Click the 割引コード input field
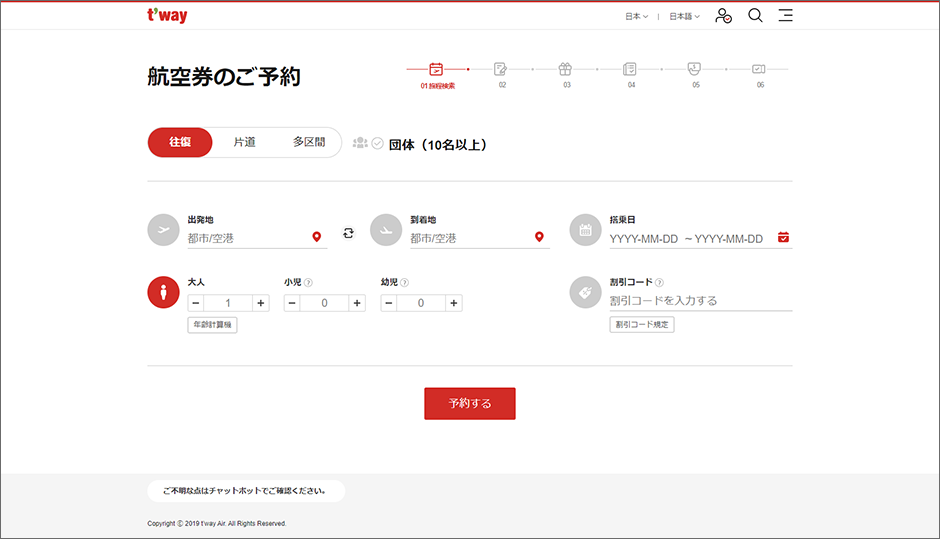This screenshot has height=539, width=940. [700, 300]
